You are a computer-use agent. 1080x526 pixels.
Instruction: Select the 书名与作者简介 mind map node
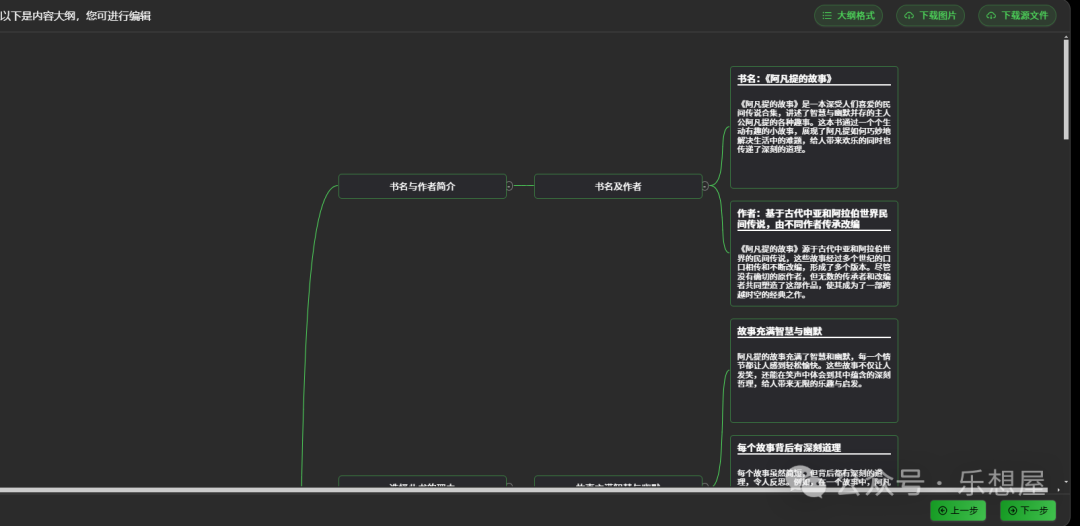tap(422, 186)
